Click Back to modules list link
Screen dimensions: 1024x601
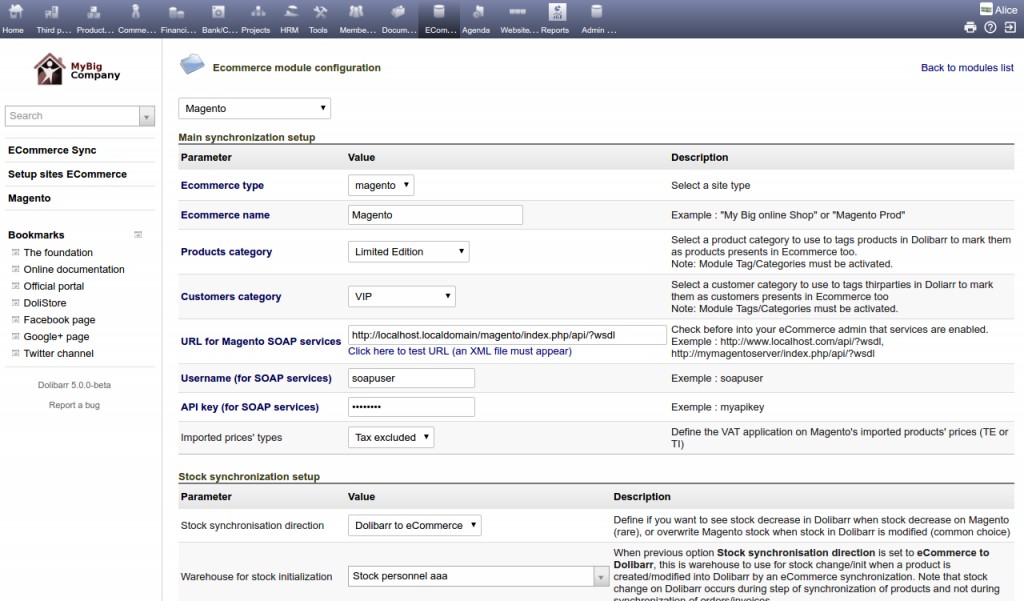[966, 68]
